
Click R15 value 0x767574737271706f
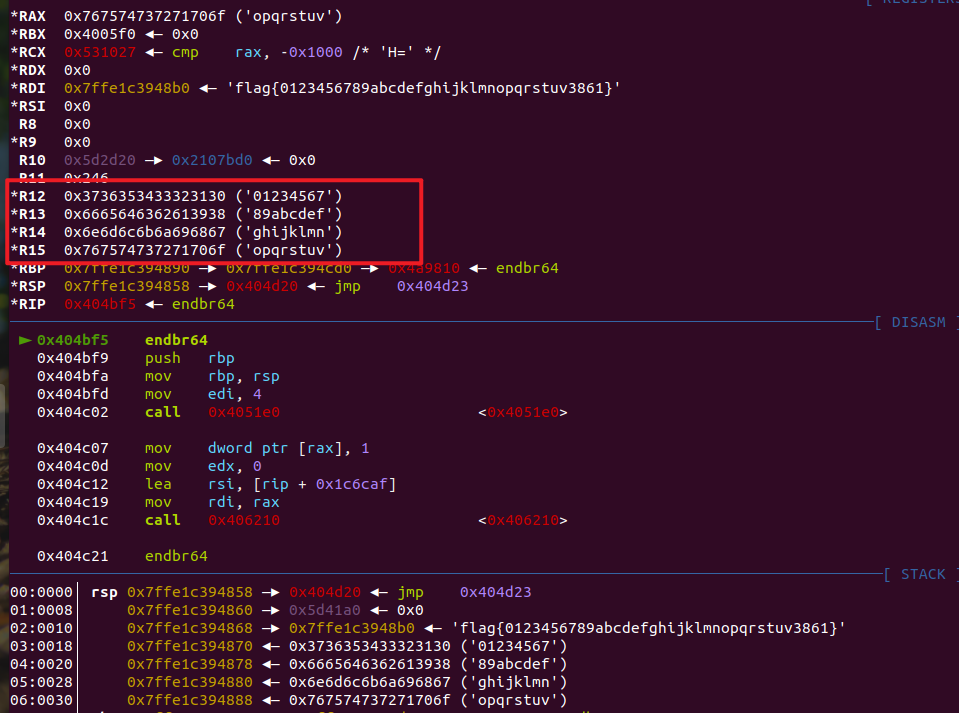pyautogui.click(x=144, y=250)
